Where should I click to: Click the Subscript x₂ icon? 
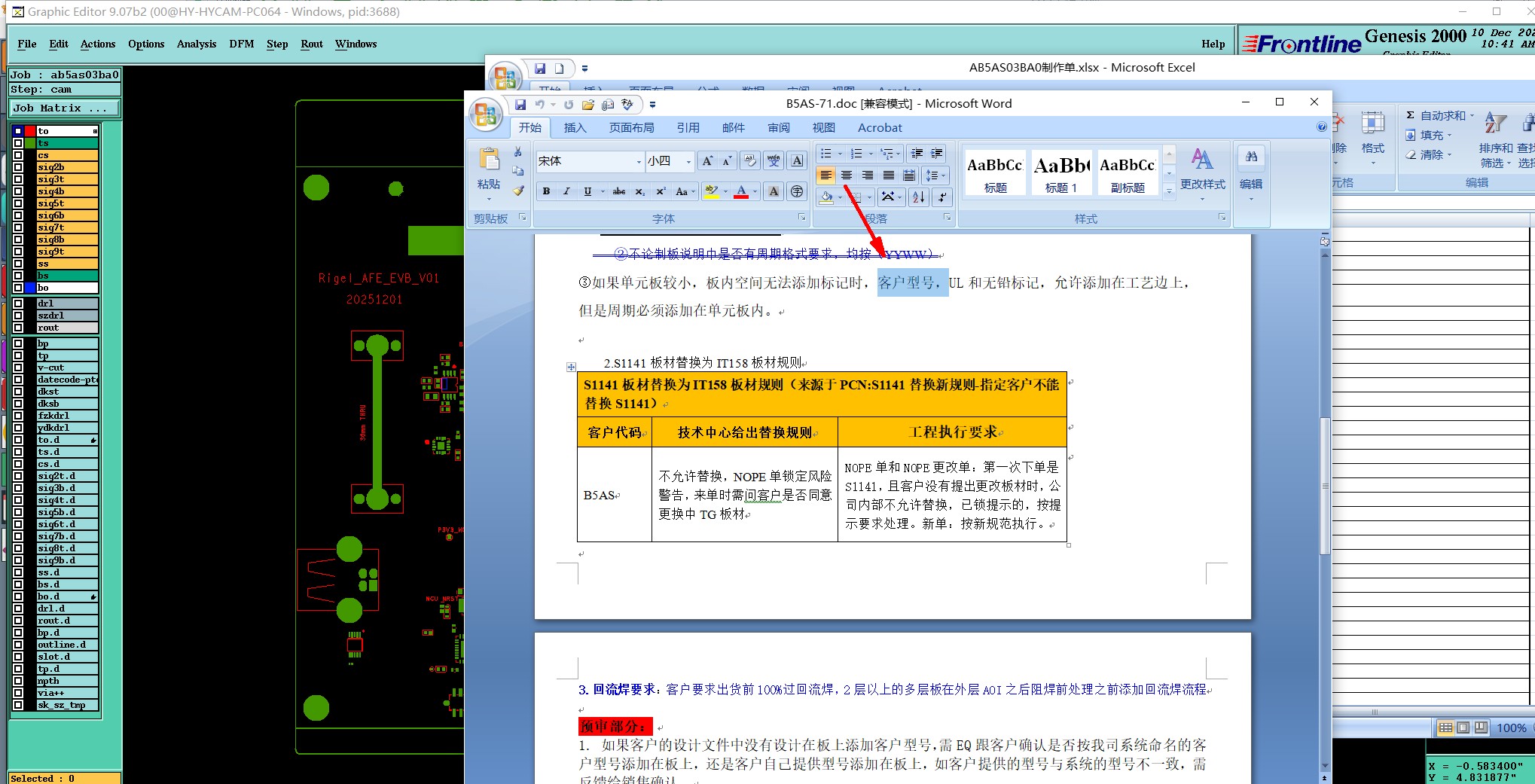pyautogui.click(x=639, y=191)
